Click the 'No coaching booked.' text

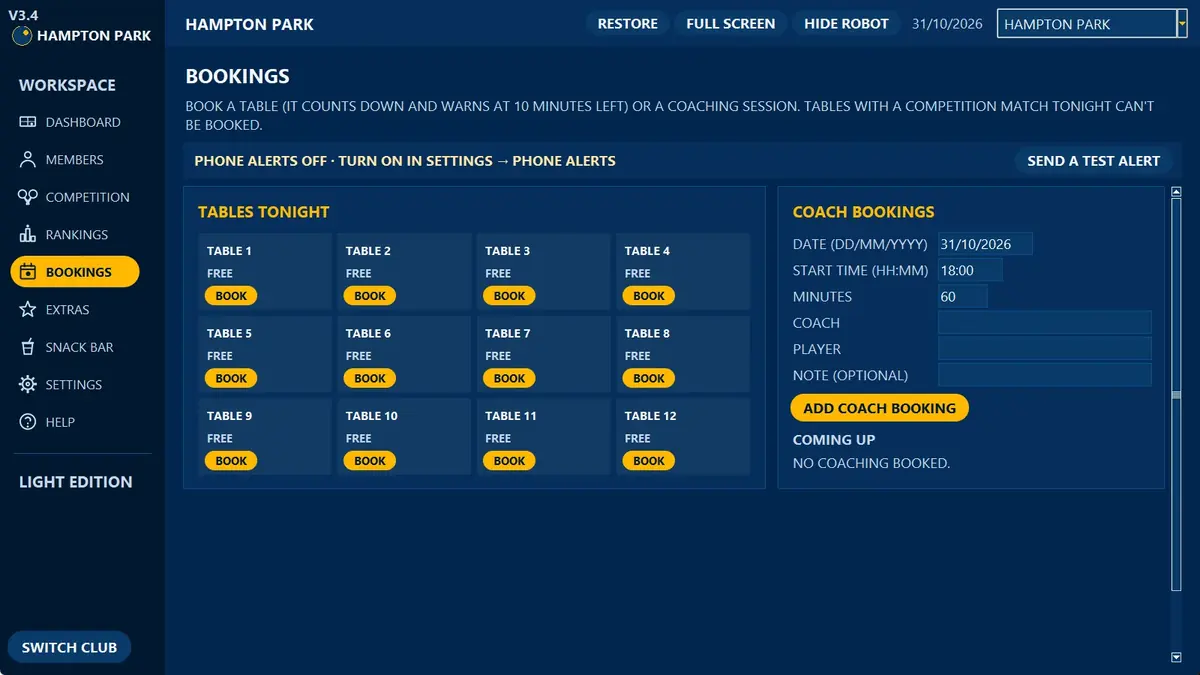click(871, 463)
